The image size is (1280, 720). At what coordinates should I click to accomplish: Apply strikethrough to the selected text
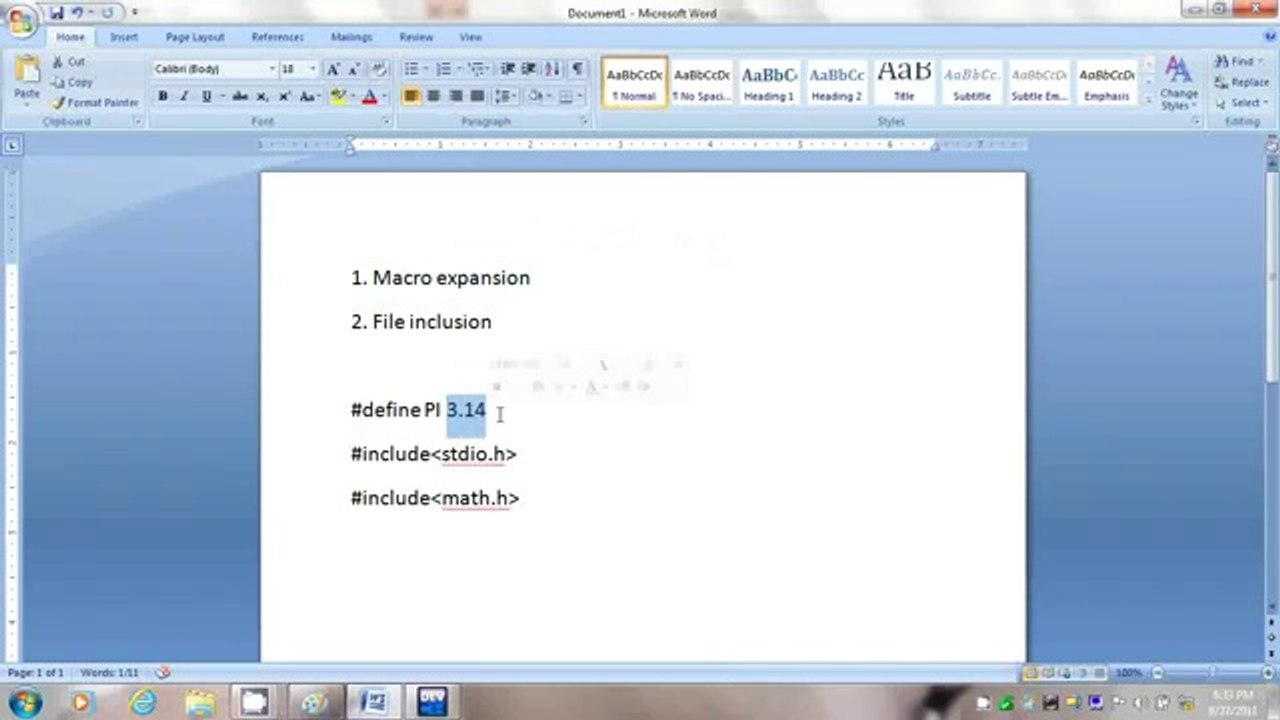pyautogui.click(x=239, y=97)
